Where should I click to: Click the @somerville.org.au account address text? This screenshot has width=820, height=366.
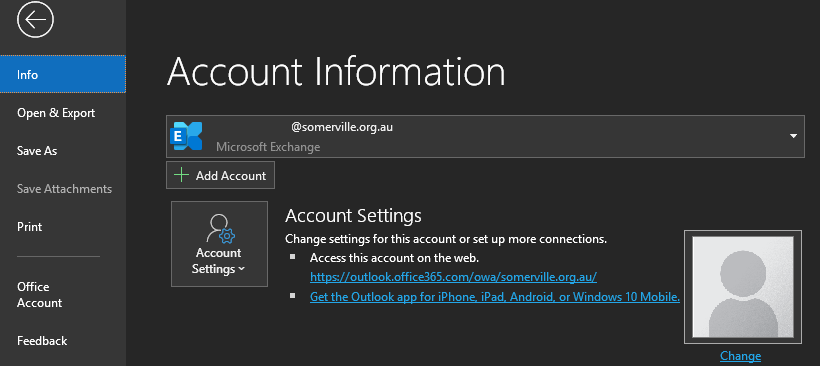click(x=342, y=127)
